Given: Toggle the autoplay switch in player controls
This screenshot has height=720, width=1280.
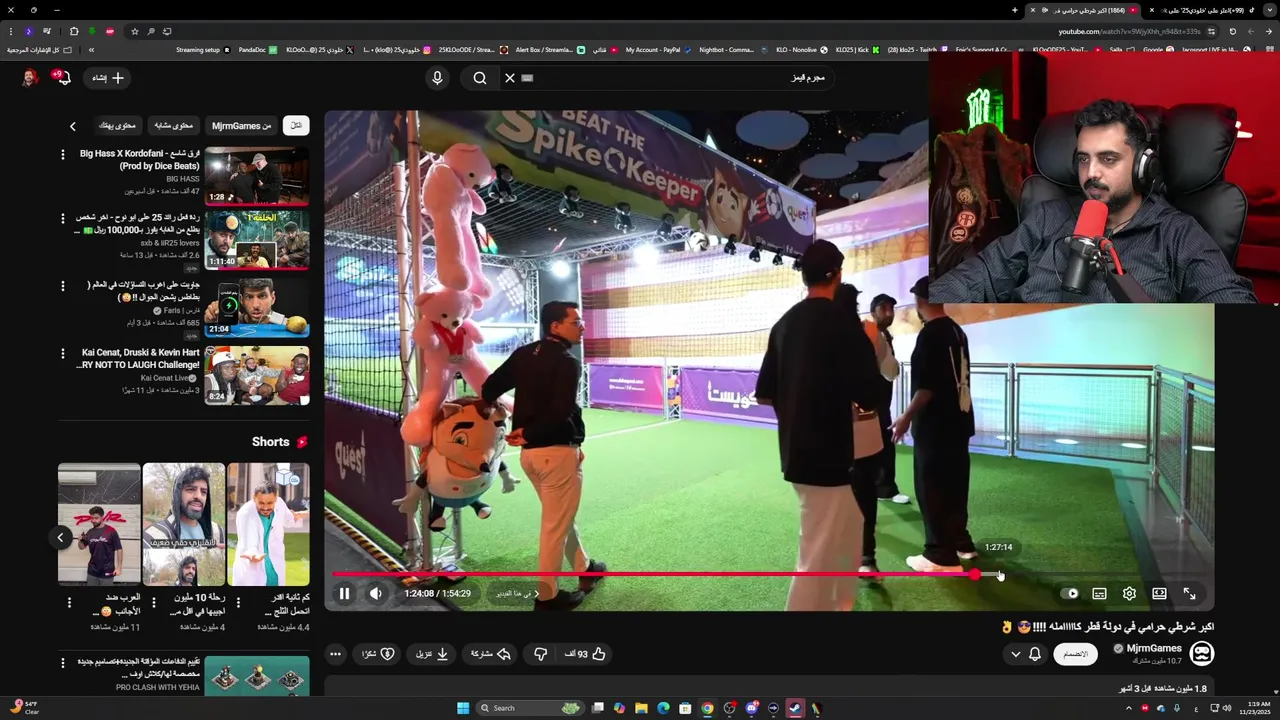Looking at the screenshot, I should 1071,593.
